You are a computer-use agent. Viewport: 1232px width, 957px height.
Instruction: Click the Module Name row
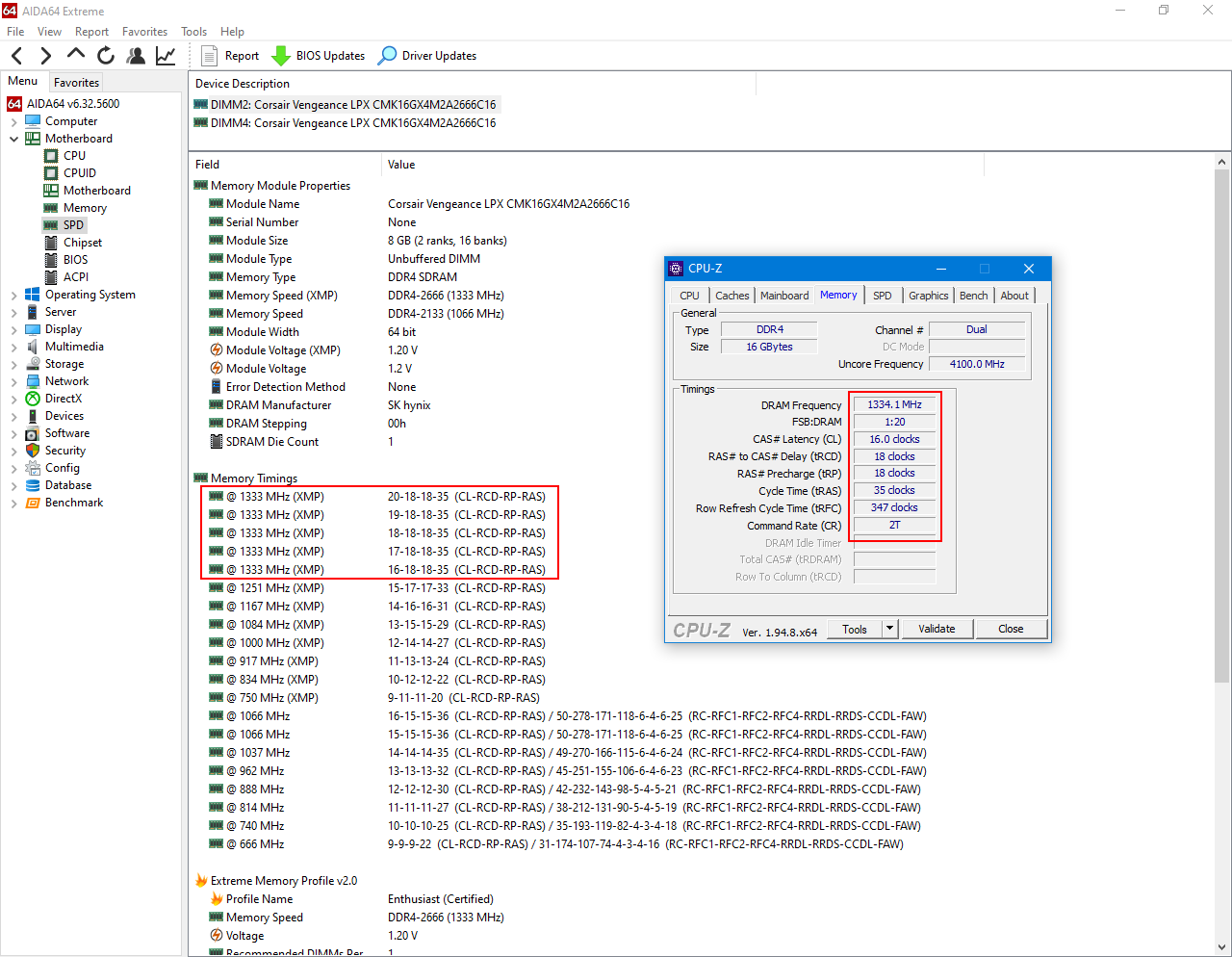tap(420, 204)
